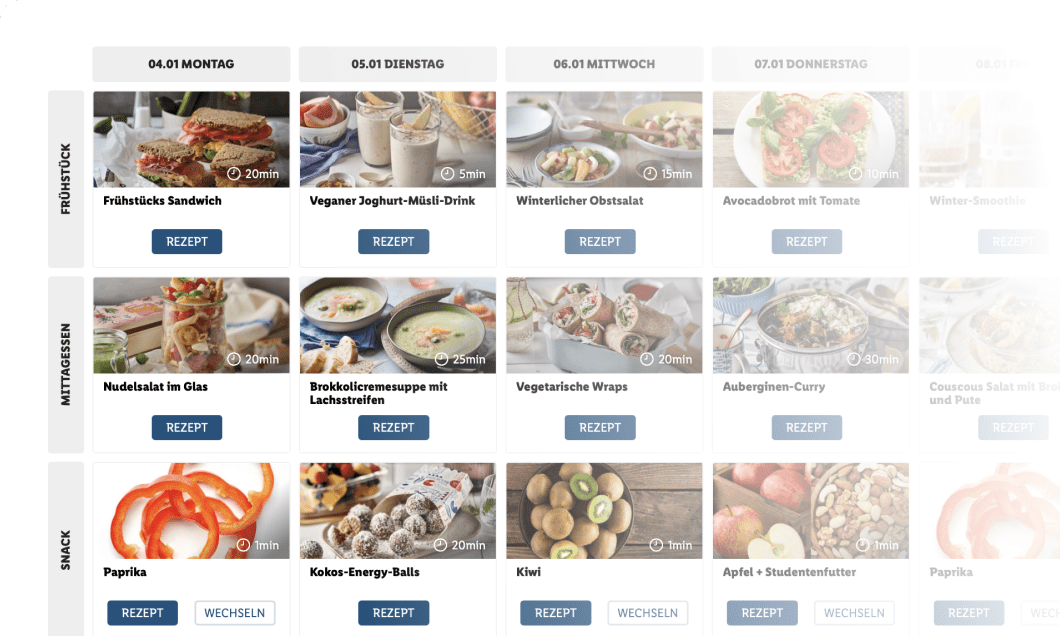Screen dimensions: 1060x636
Task: Click the 15min clock icon on Winterlicher Obstsalat
Action: [x=650, y=174]
